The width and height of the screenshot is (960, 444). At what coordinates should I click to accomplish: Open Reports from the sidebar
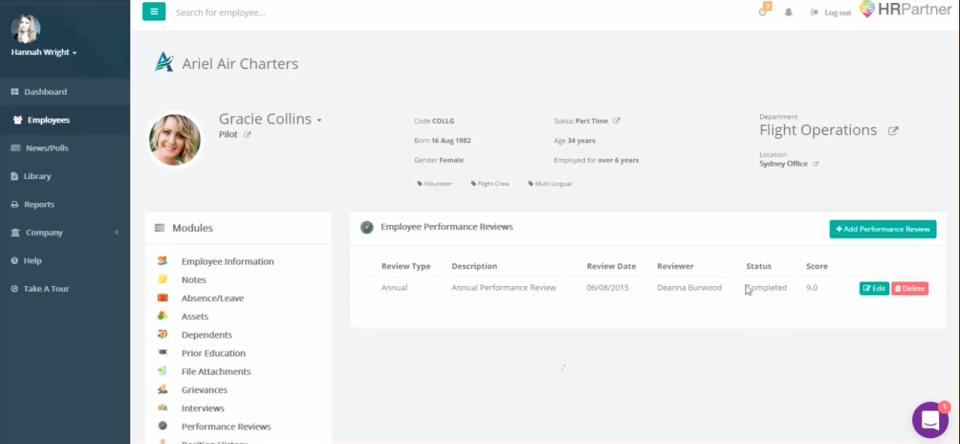(40, 204)
